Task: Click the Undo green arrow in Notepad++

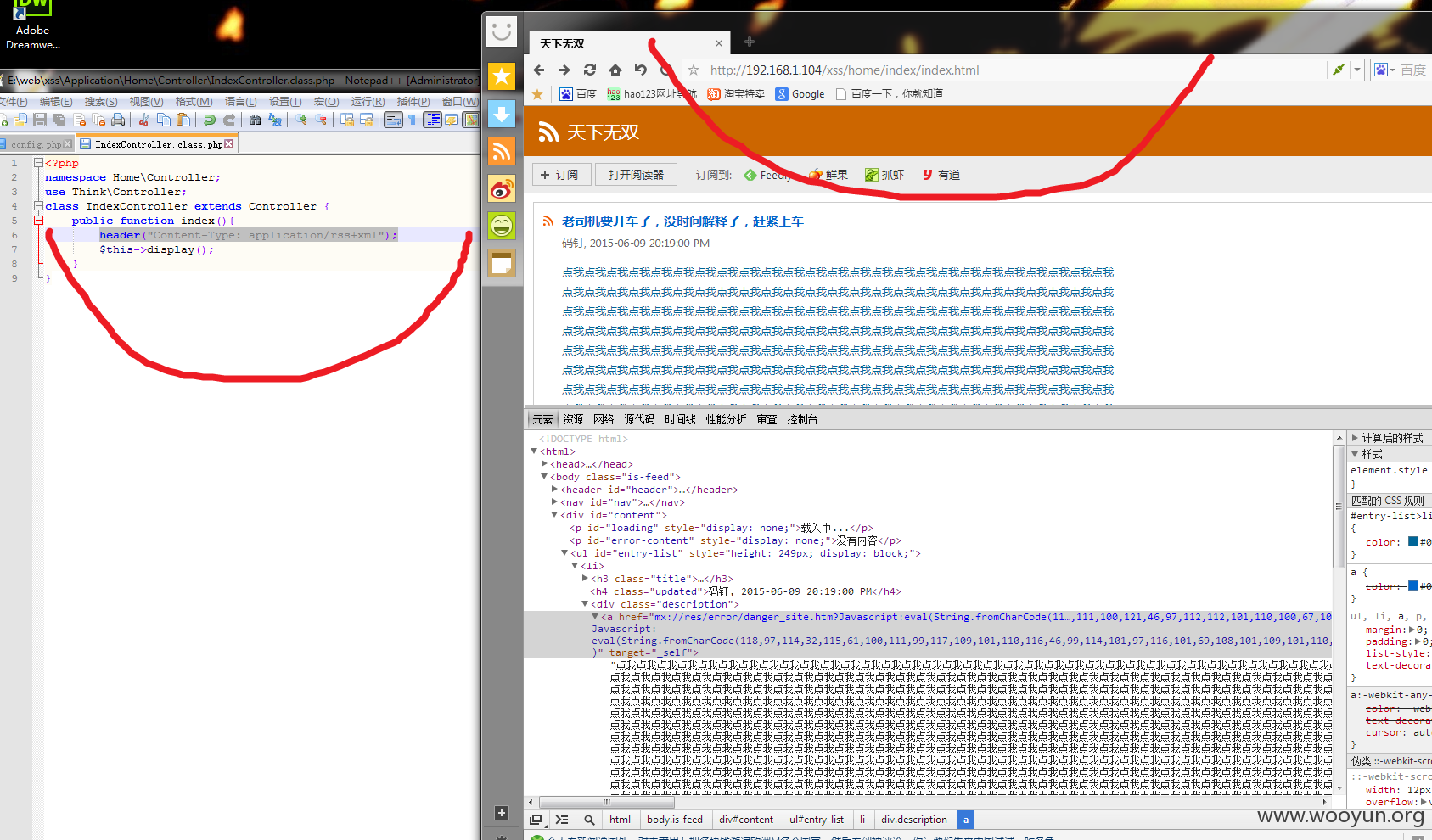Action: pyautogui.click(x=210, y=120)
